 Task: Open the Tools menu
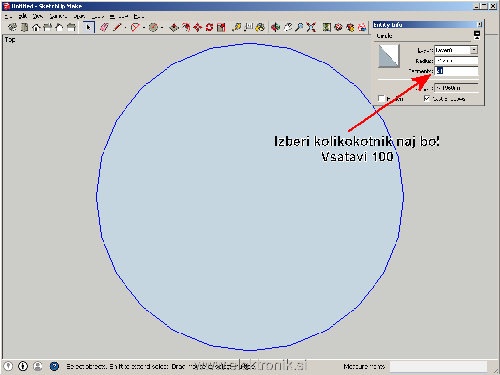point(98,16)
